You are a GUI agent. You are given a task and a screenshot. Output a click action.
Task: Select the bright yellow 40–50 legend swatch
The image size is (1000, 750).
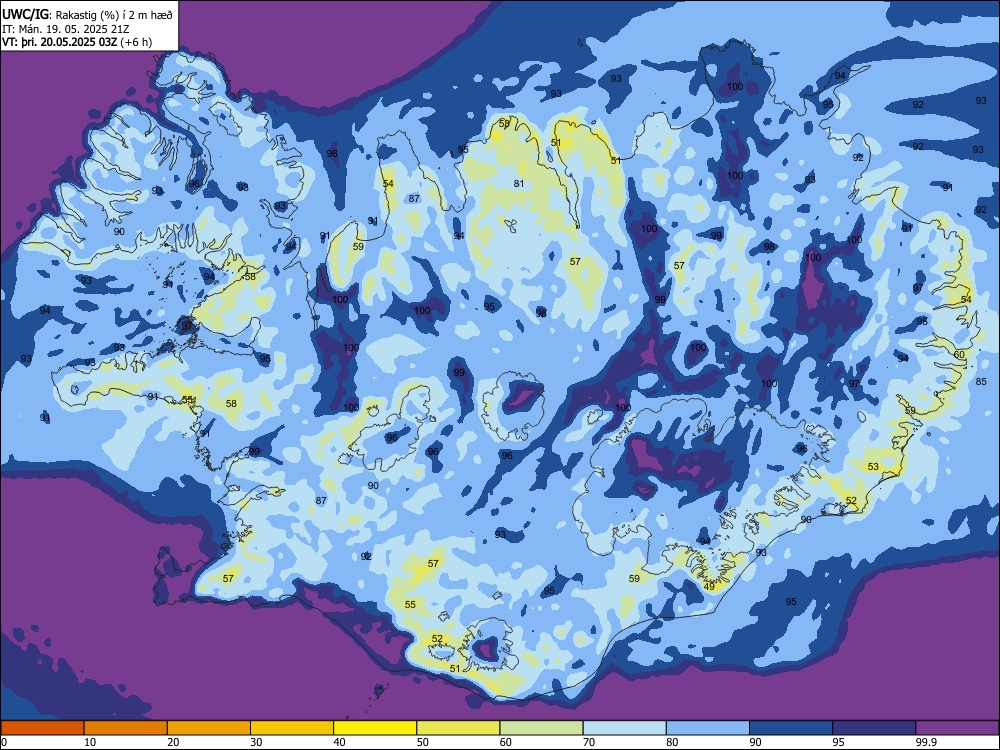pos(375,728)
